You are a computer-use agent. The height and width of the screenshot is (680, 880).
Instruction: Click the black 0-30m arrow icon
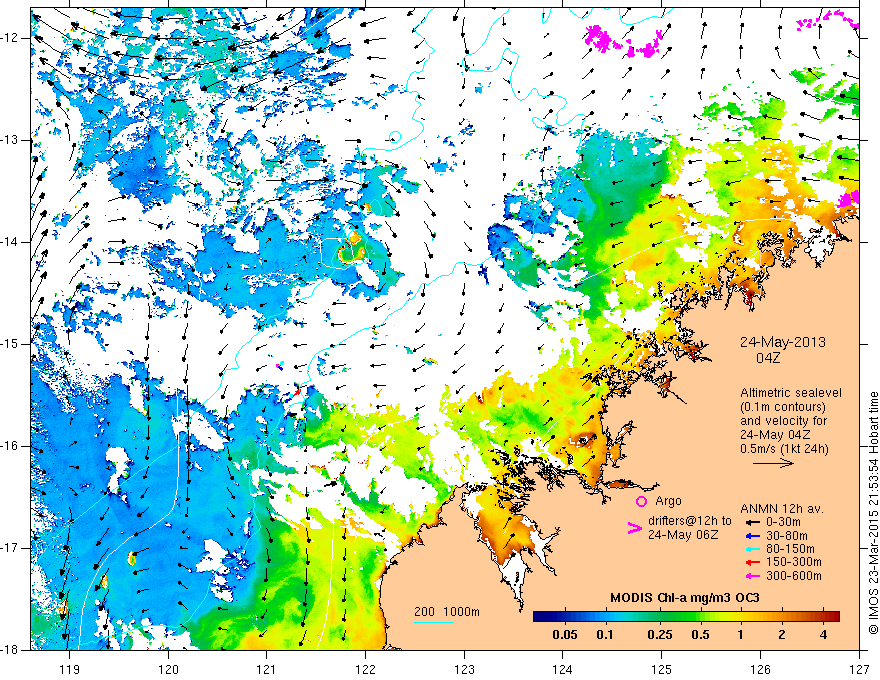752,522
